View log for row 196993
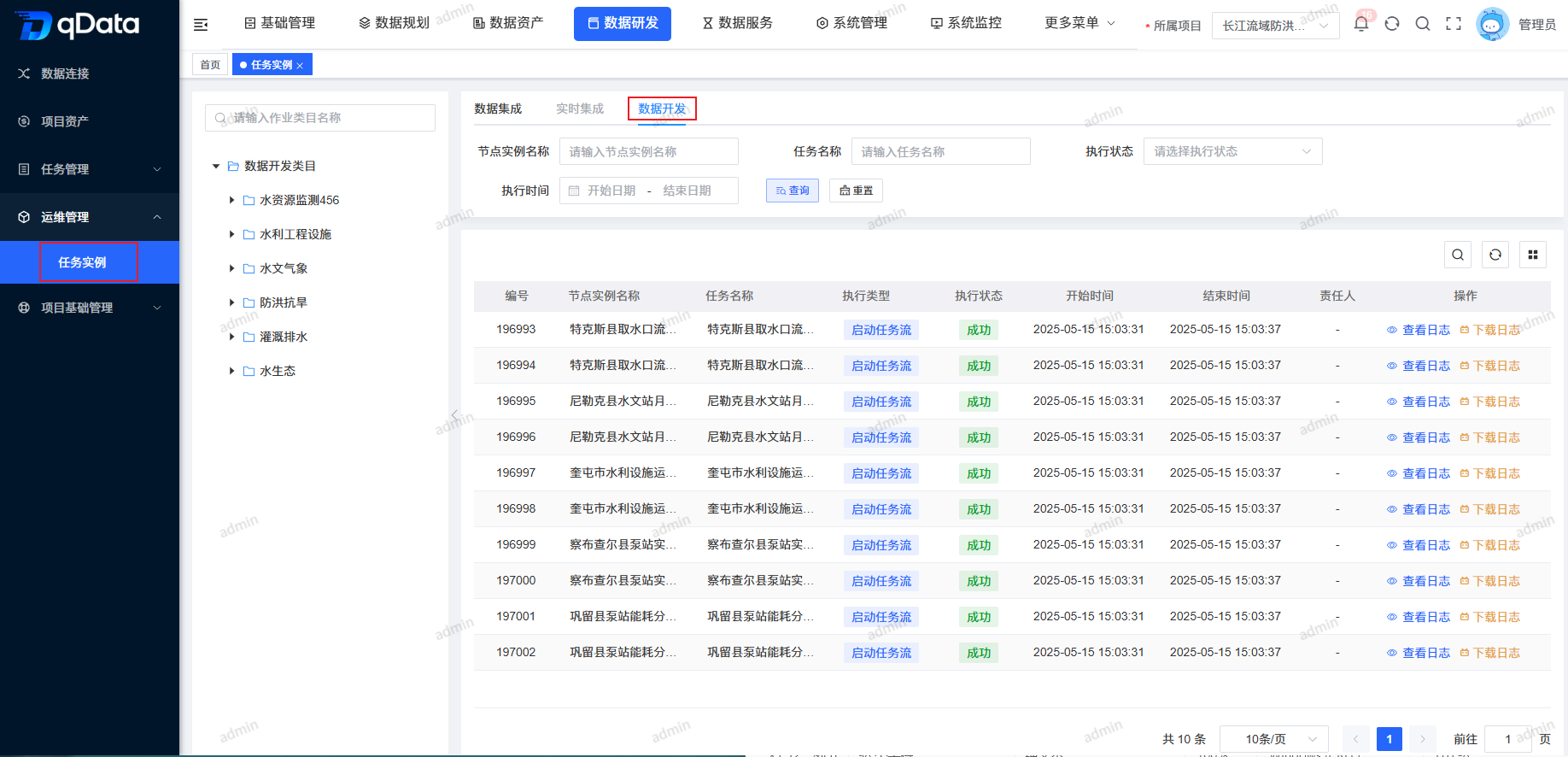This screenshot has width=1568, height=757. [1419, 330]
